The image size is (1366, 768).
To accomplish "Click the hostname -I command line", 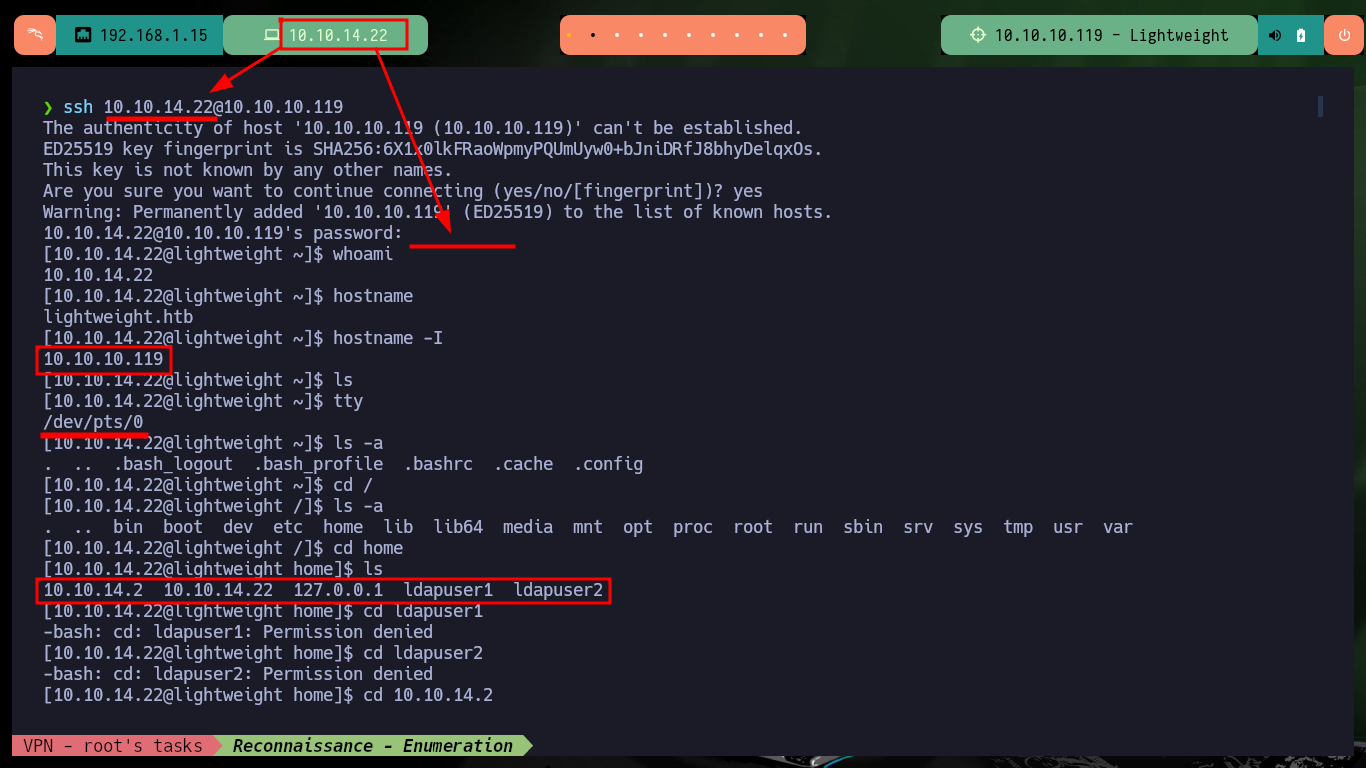I will tap(243, 338).
